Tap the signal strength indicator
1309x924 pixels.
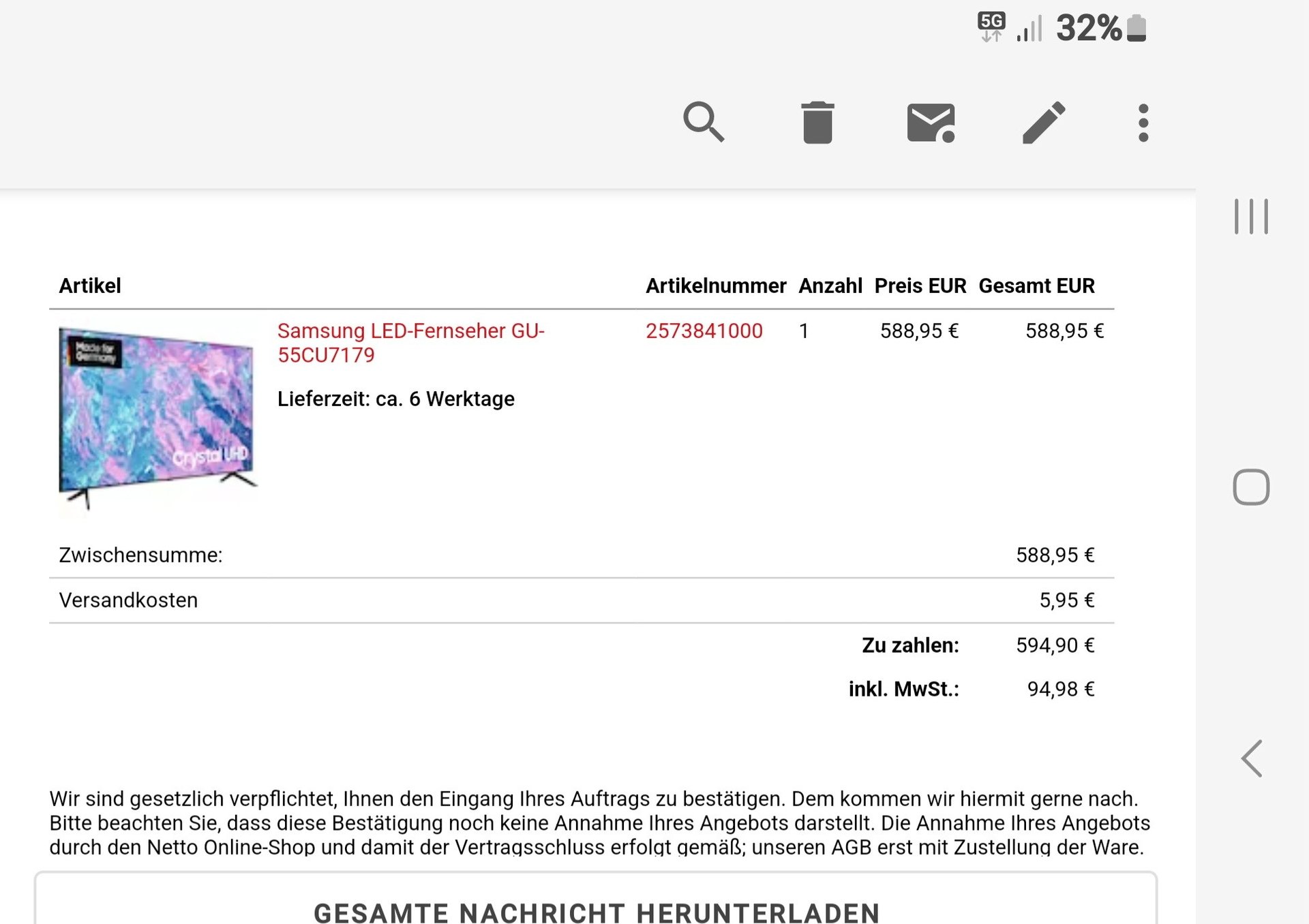1029,29
